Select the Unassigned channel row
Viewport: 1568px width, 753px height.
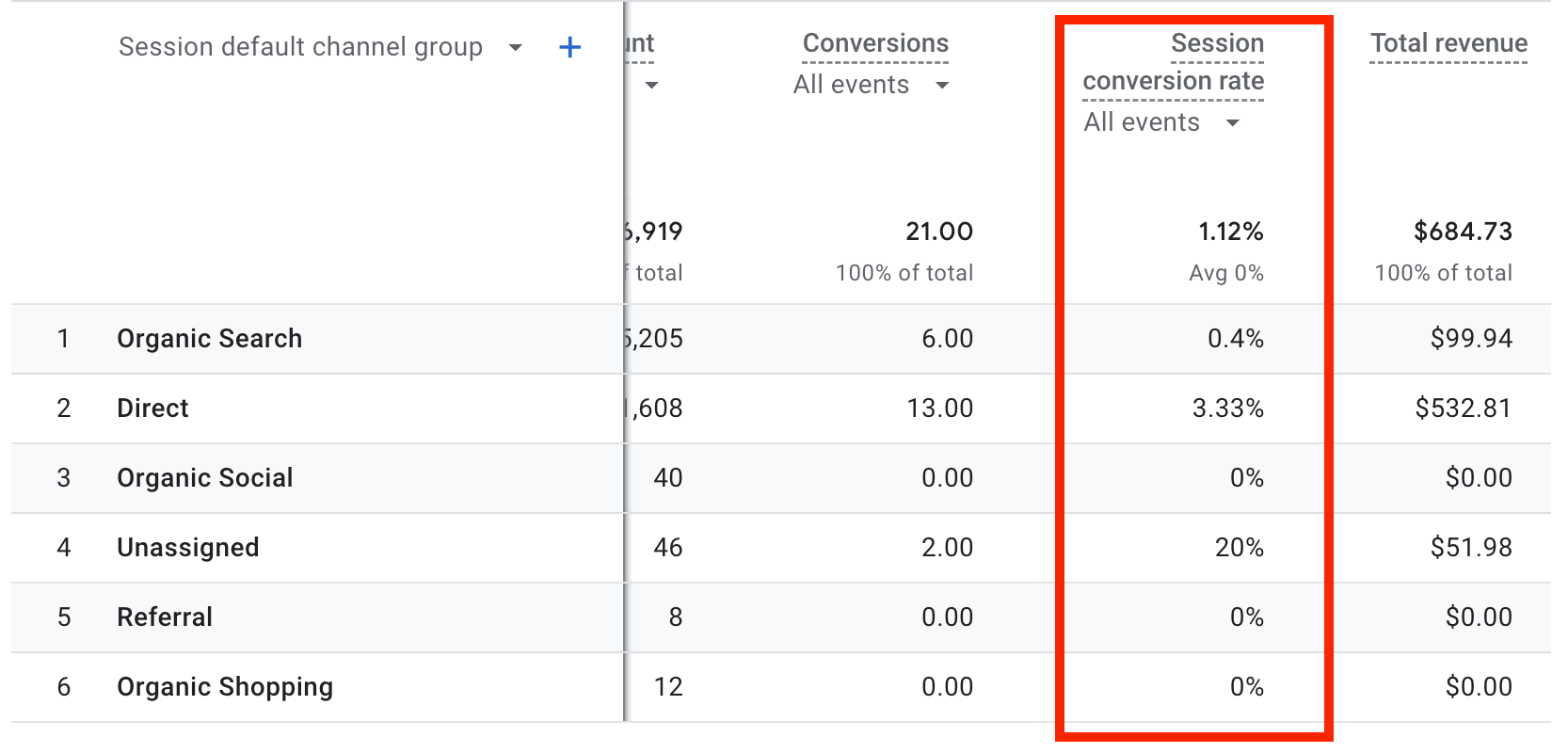(x=187, y=548)
